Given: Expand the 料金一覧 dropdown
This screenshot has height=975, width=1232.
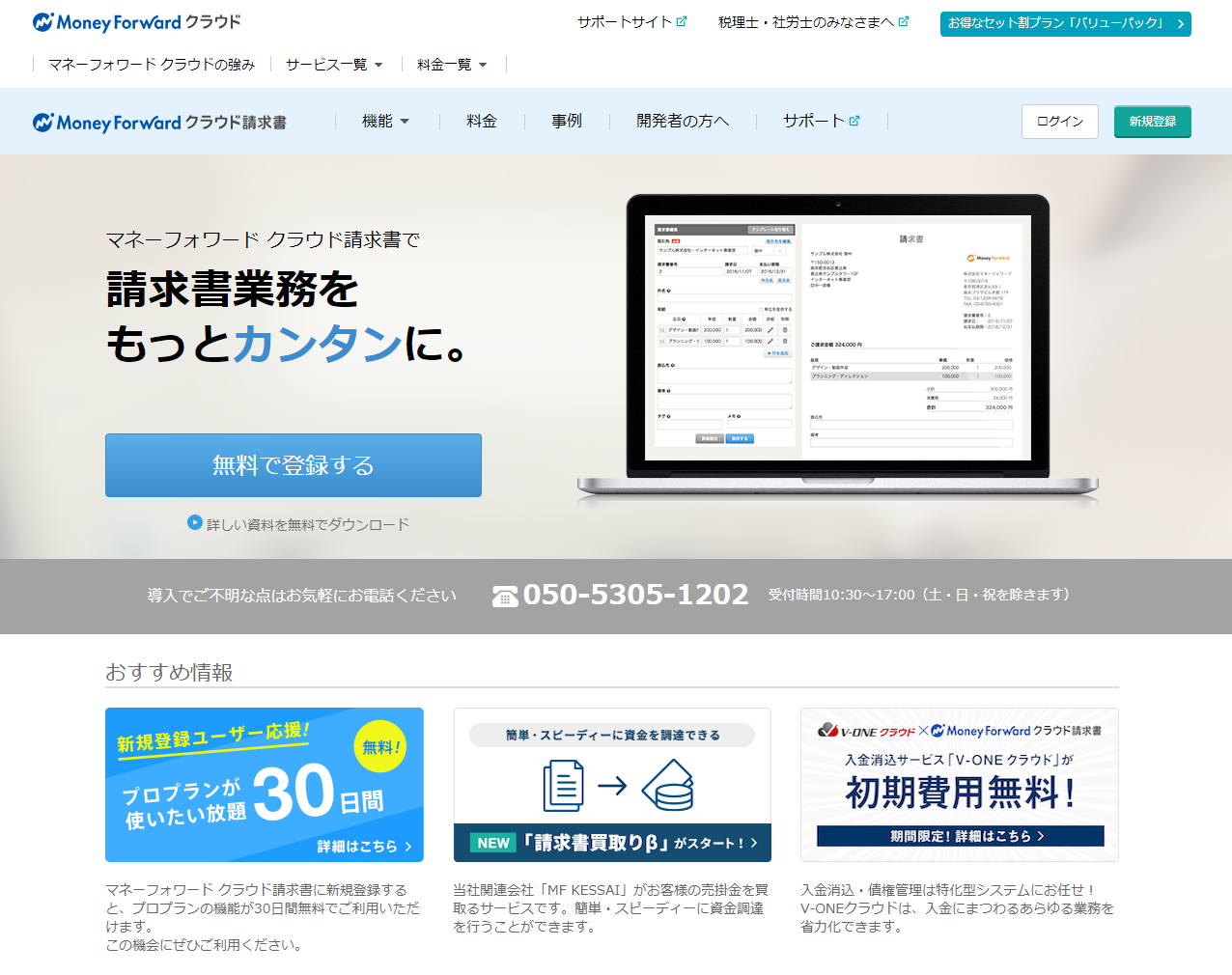Looking at the screenshot, I should pyautogui.click(x=452, y=65).
